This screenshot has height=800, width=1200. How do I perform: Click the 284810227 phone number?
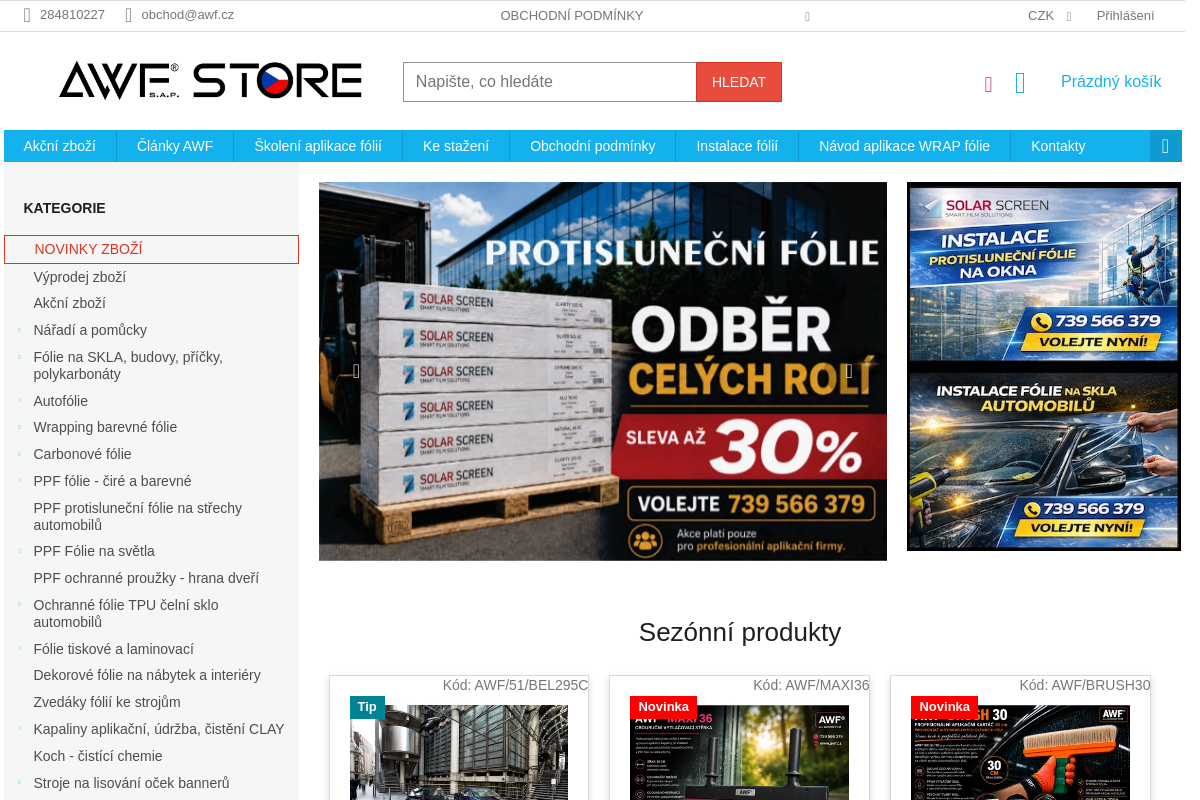tap(72, 15)
